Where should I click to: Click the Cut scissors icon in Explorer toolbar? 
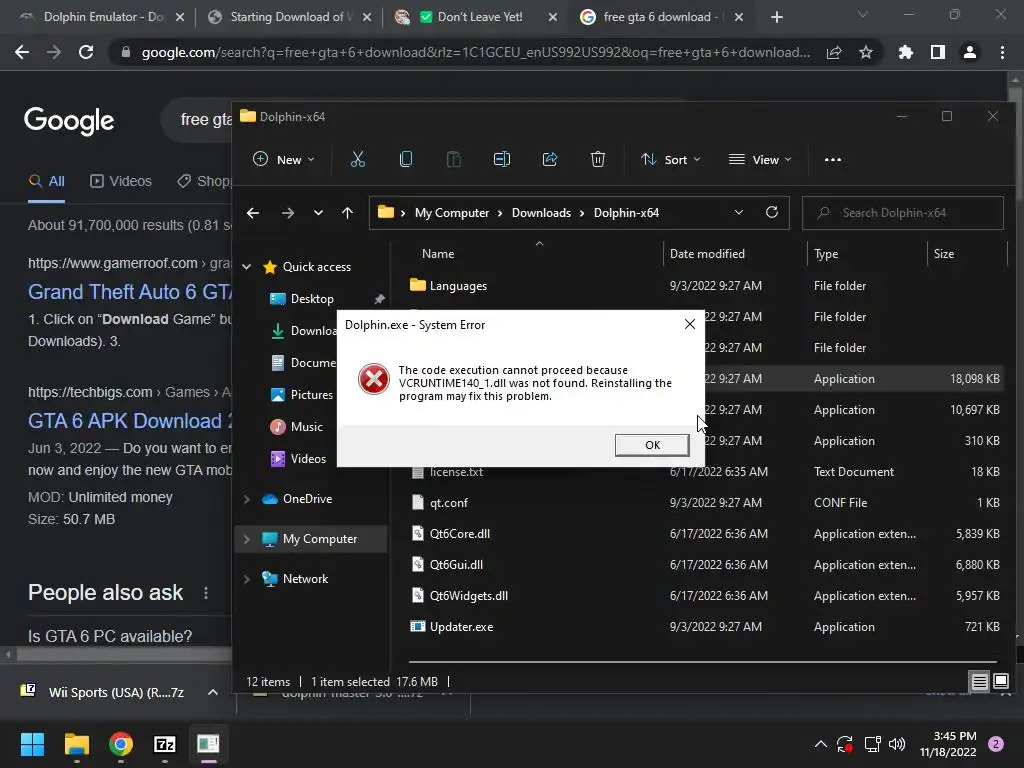(x=358, y=159)
